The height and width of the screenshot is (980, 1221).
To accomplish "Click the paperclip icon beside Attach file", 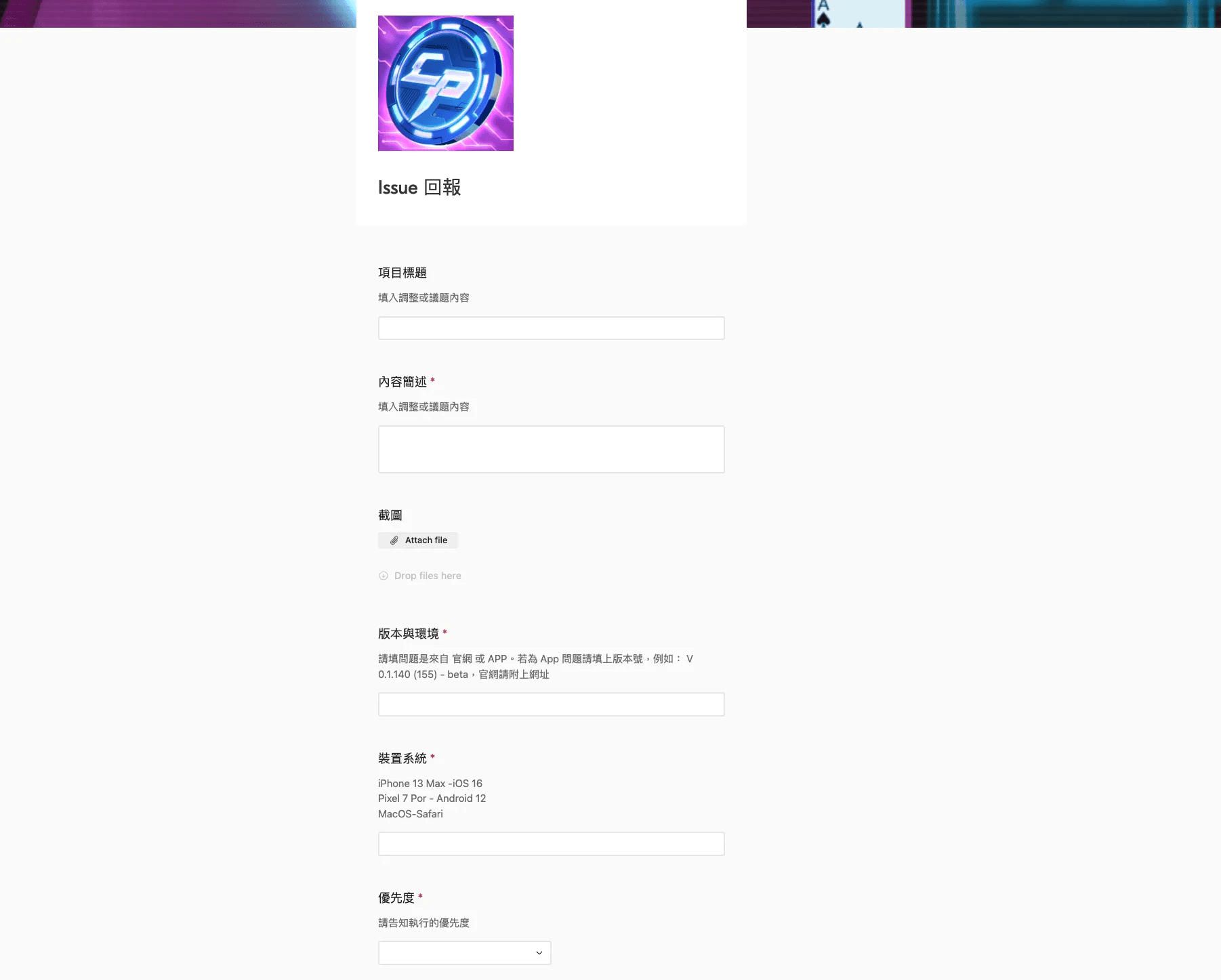I will (x=394, y=540).
